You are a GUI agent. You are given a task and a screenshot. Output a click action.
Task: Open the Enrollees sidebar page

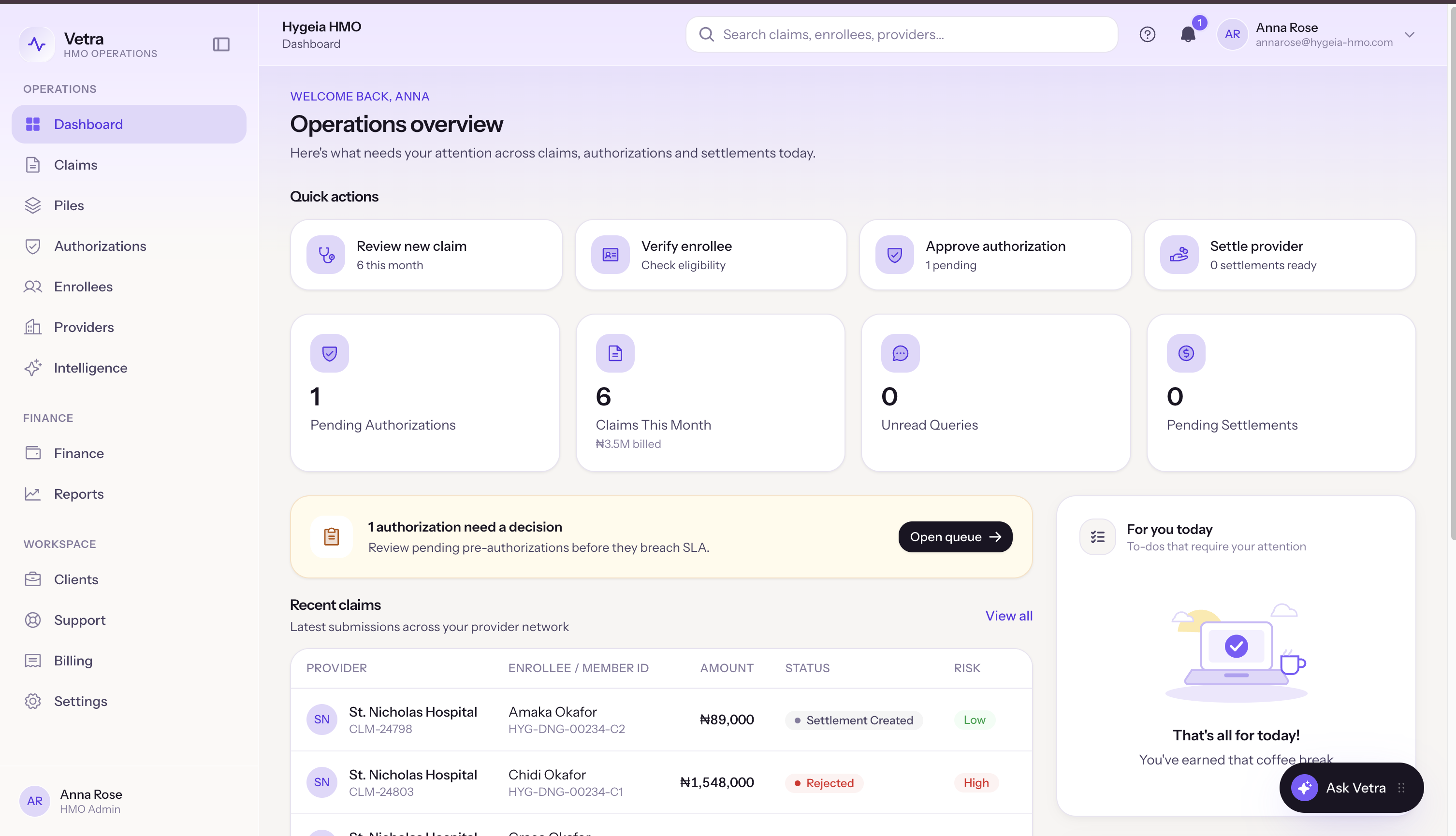129,287
